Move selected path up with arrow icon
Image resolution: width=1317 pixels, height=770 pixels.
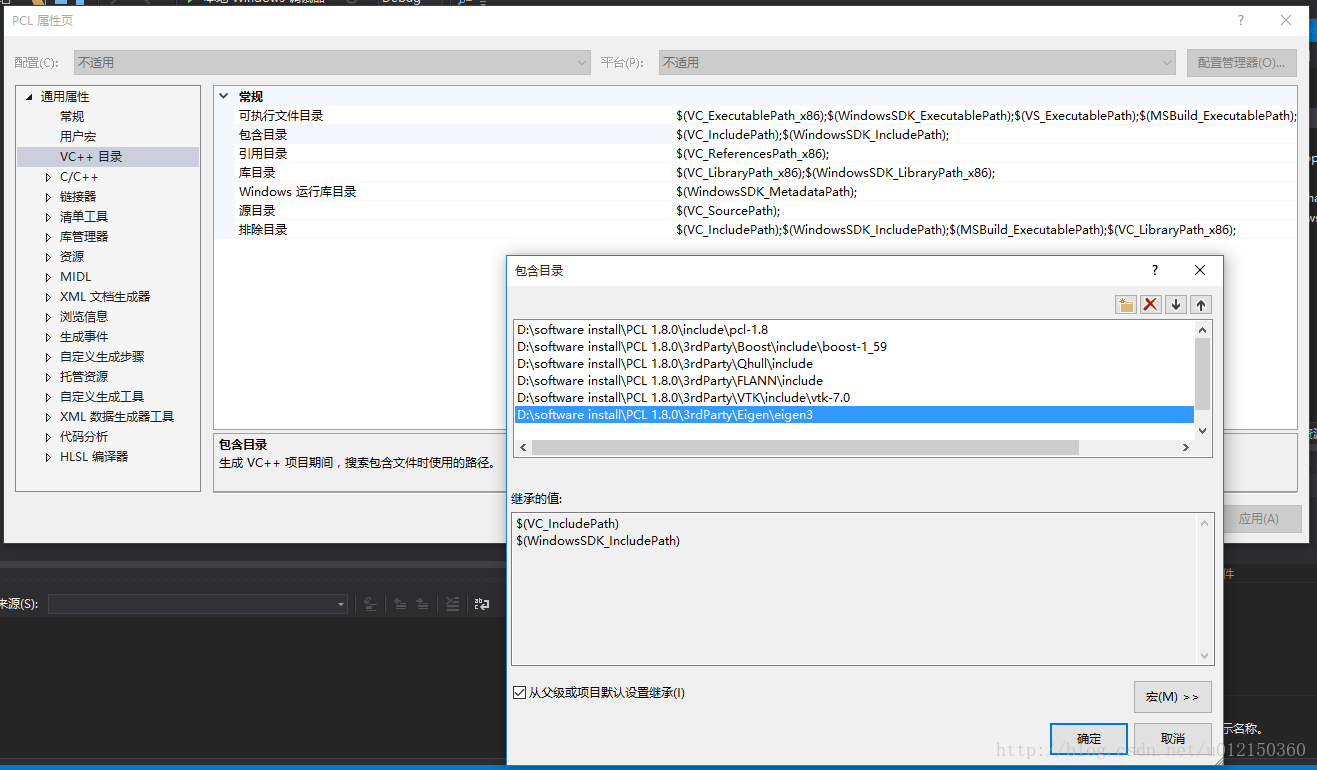1201,305
